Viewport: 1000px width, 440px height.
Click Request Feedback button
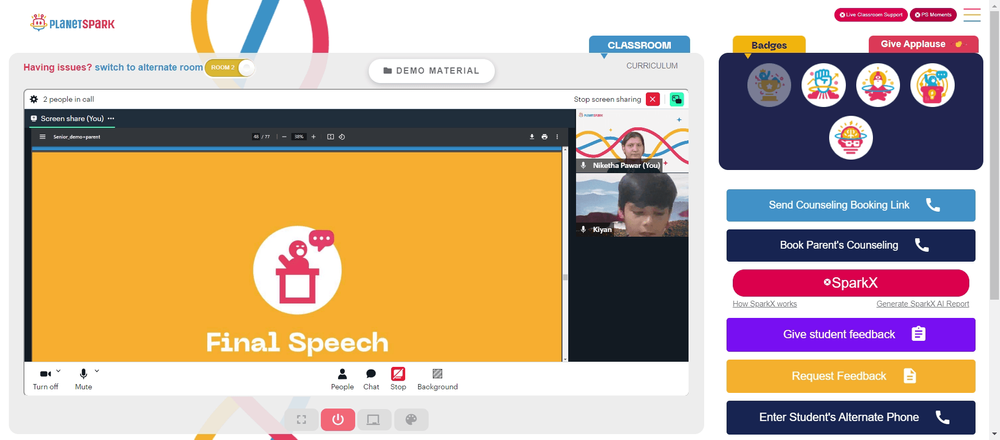coord(851,376)
